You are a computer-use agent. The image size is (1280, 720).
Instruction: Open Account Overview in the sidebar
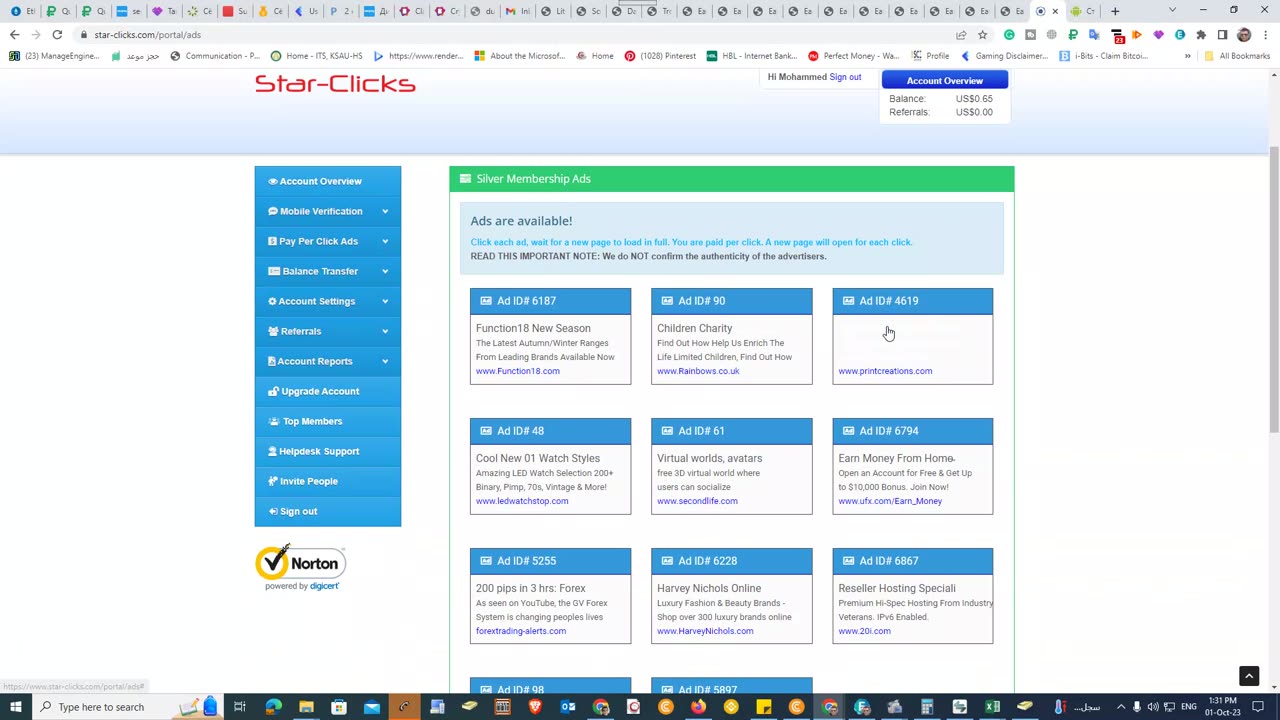pos(327,181)
